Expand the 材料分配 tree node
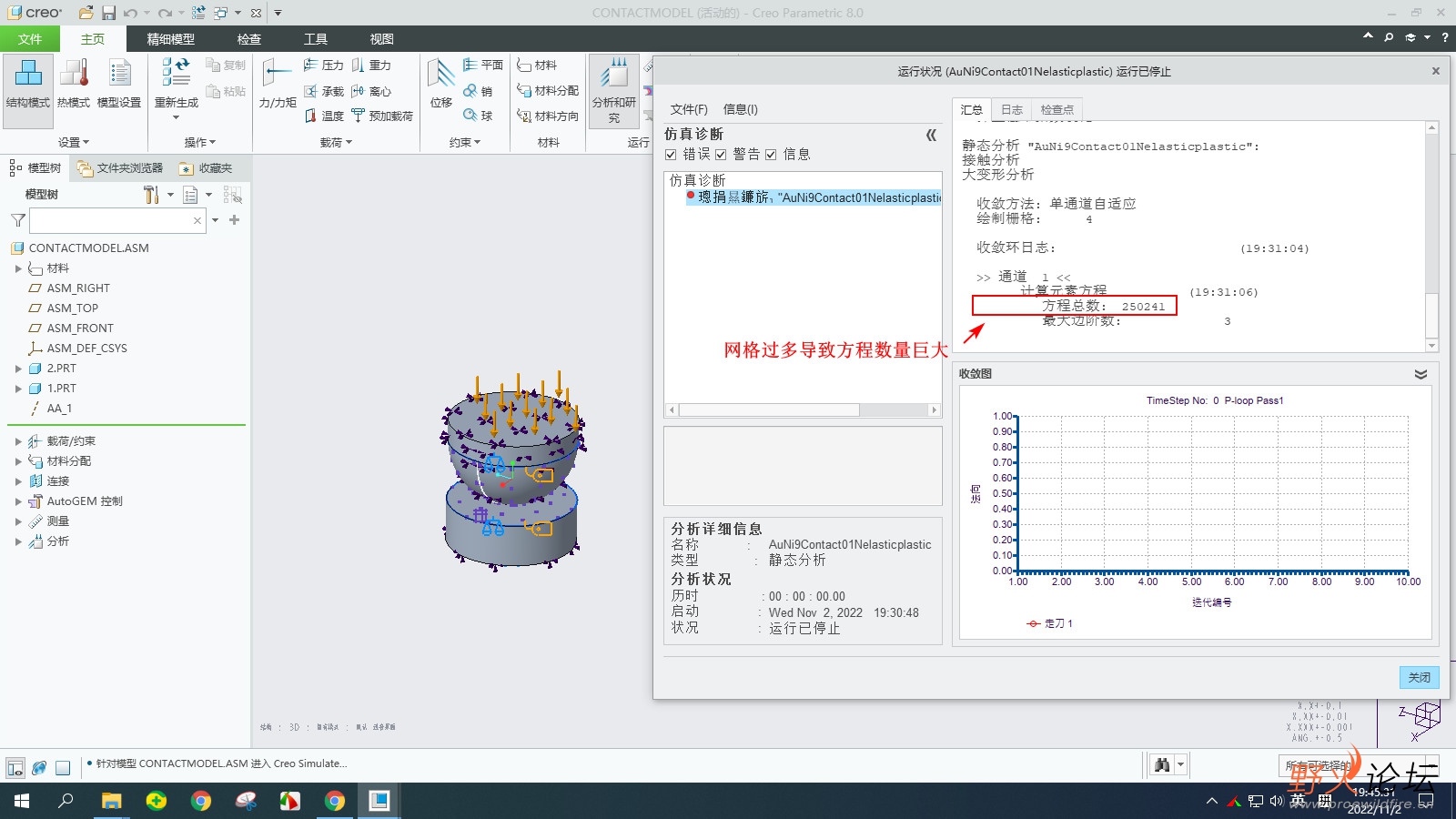 pyautogui.click(x=18, y=461)
